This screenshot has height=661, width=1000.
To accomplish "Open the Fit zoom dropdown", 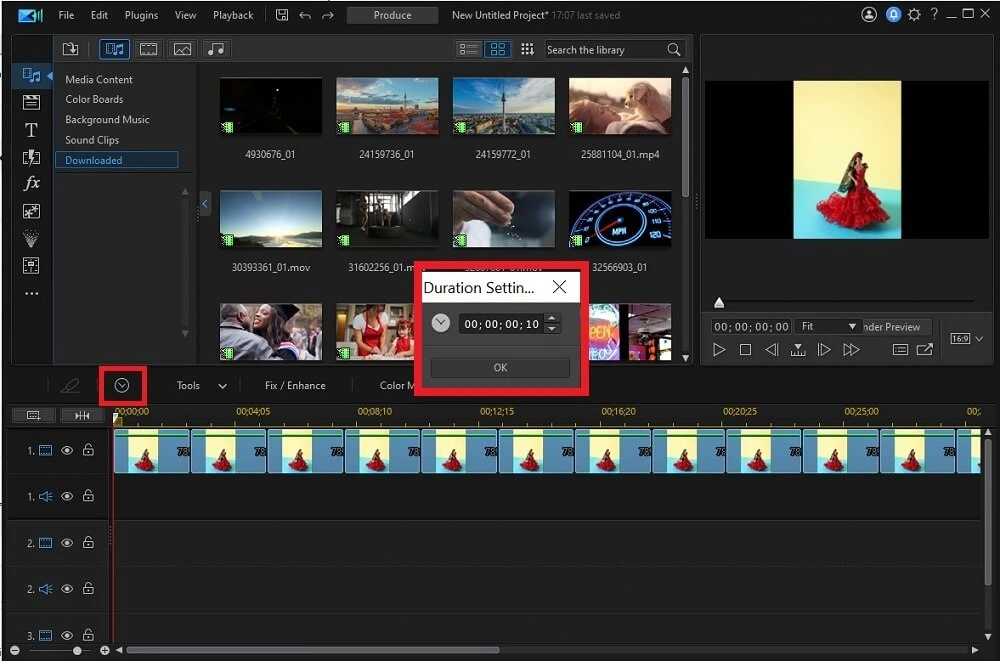I will pyautogui.click(x=827, y=326).
